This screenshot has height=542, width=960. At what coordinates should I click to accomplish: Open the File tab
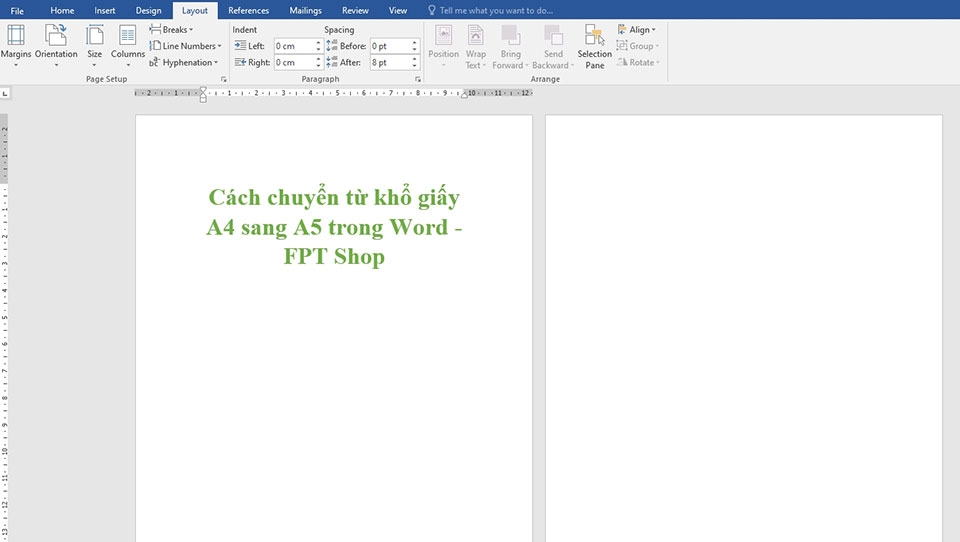17,10
